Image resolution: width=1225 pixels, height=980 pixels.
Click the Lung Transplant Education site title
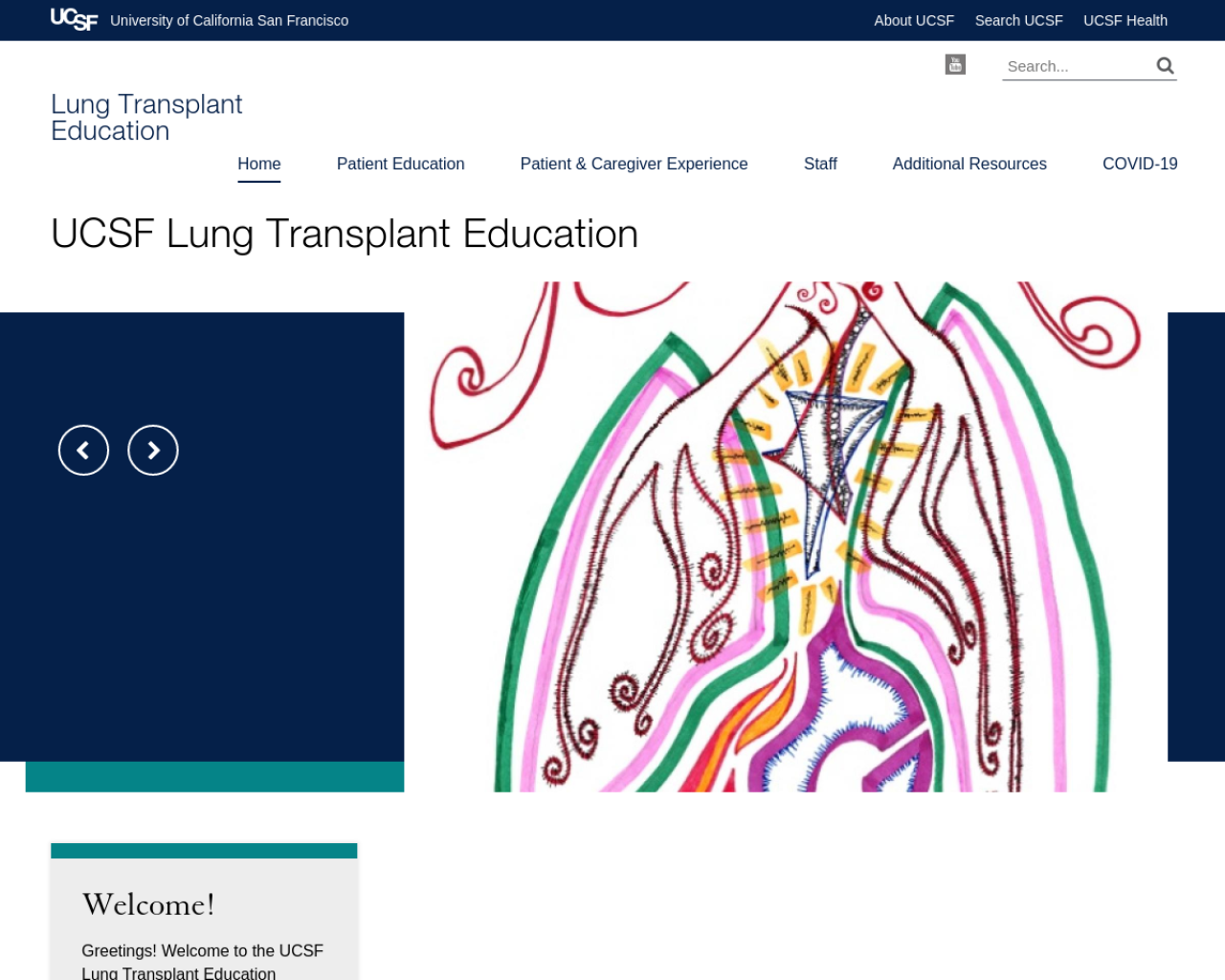pos(146,117)
